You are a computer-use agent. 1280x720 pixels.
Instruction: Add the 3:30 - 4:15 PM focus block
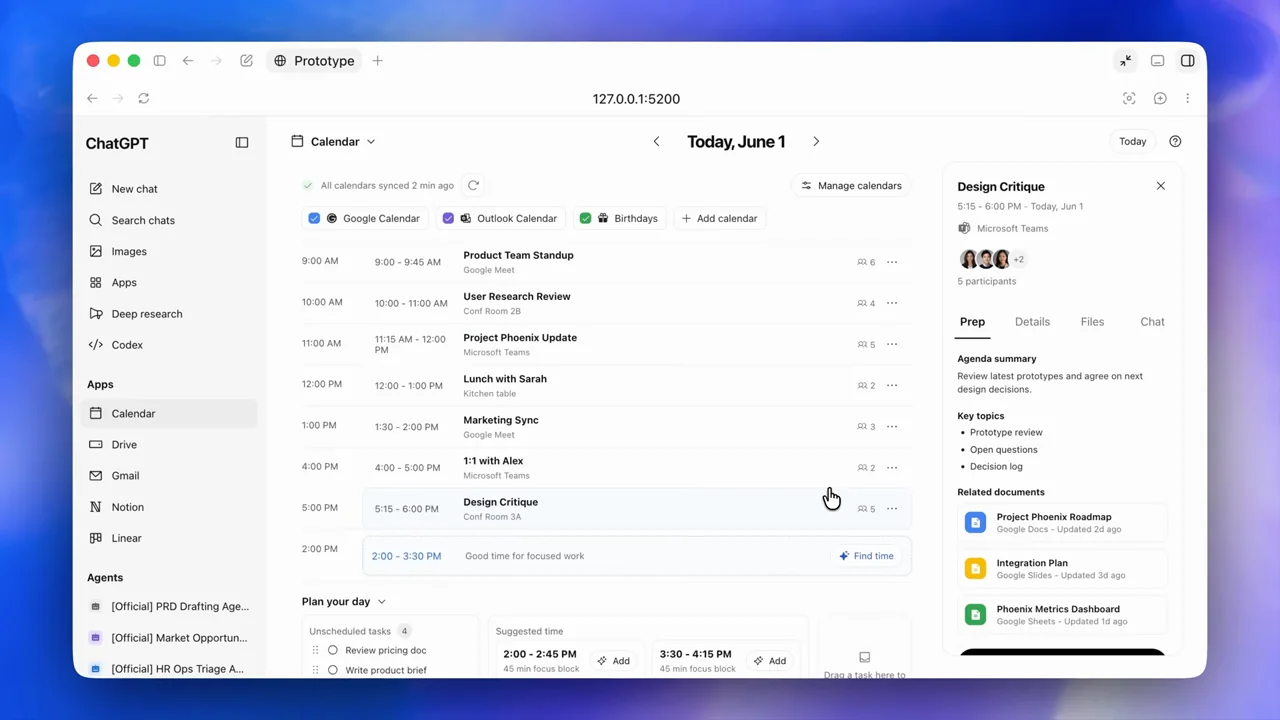click(x=770, y=661)
